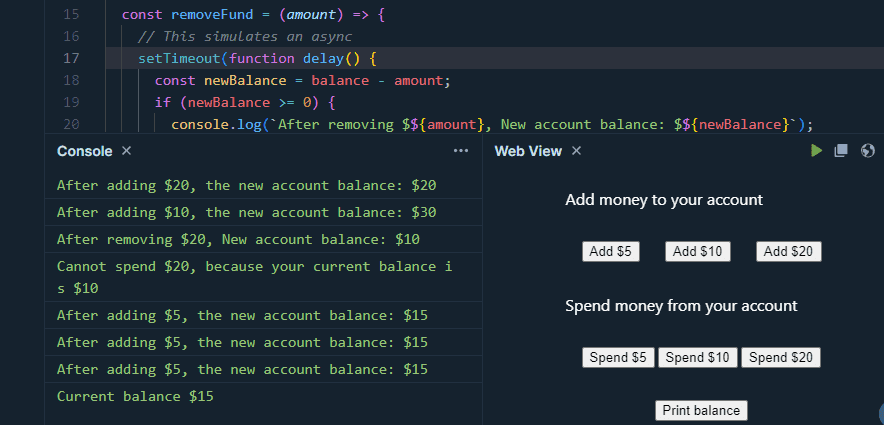The height and width of the screenshot is (425, 884).
Task: Open Web View in browser via globe icon
Action: click(x=868, y=150)
